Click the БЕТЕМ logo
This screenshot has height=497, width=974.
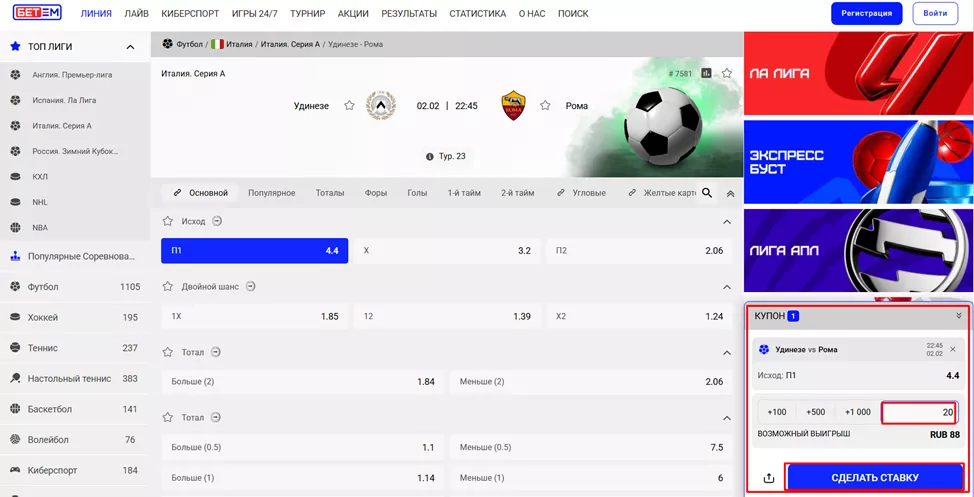point(37,14)
